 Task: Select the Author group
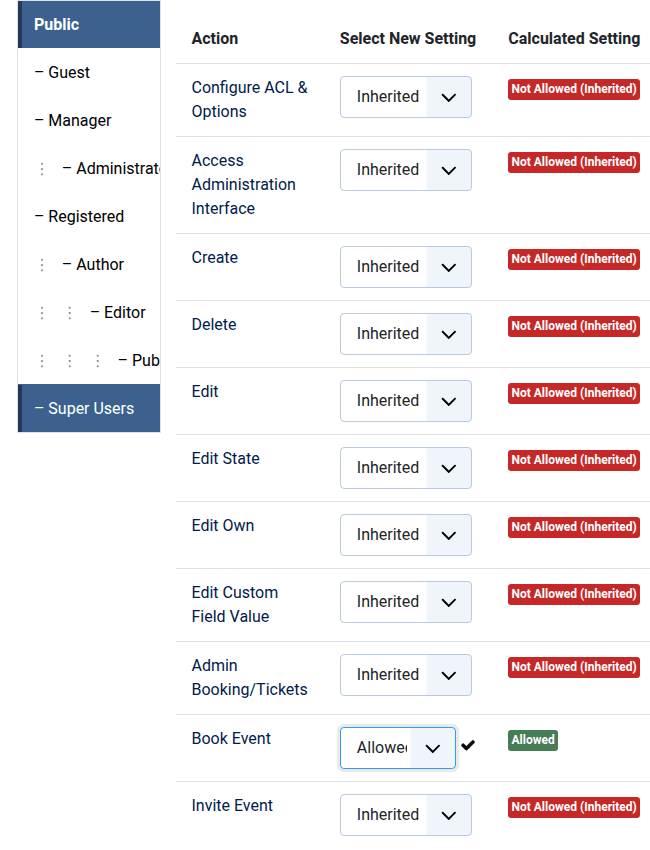pos(100,264)
